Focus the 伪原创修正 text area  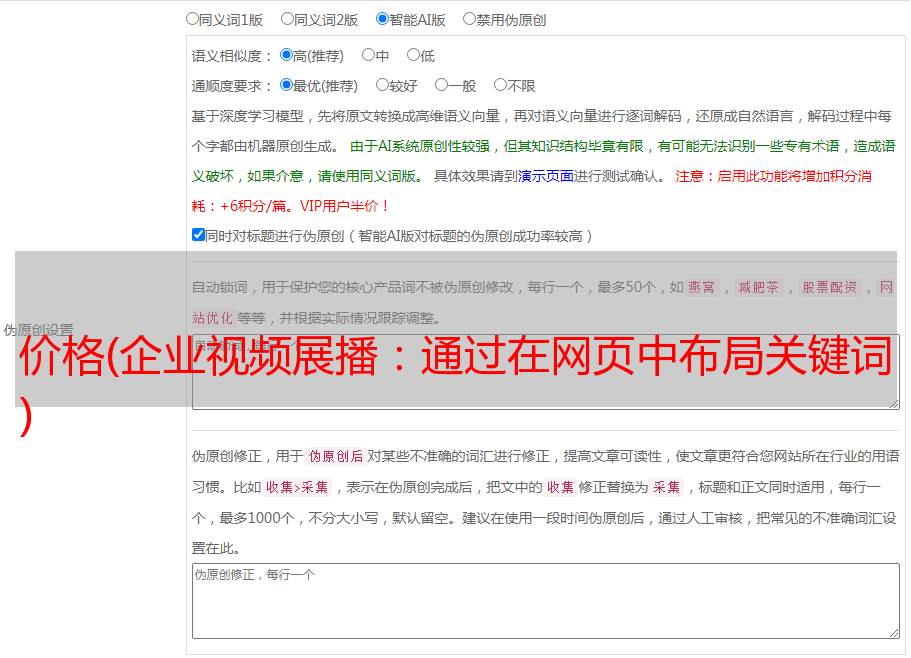coord(545,600)
